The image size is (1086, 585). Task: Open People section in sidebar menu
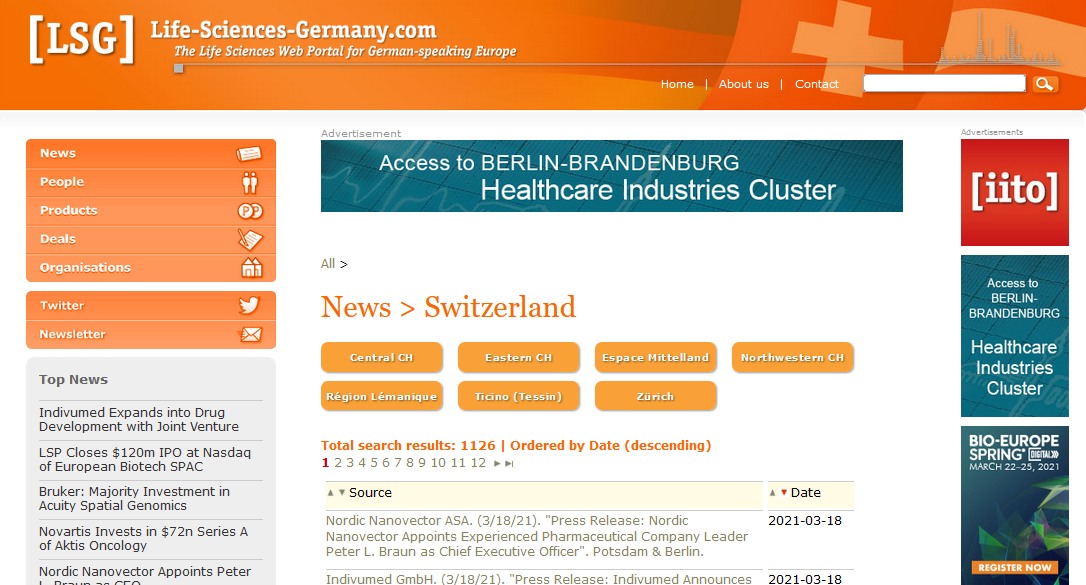[x=151, y=182]
